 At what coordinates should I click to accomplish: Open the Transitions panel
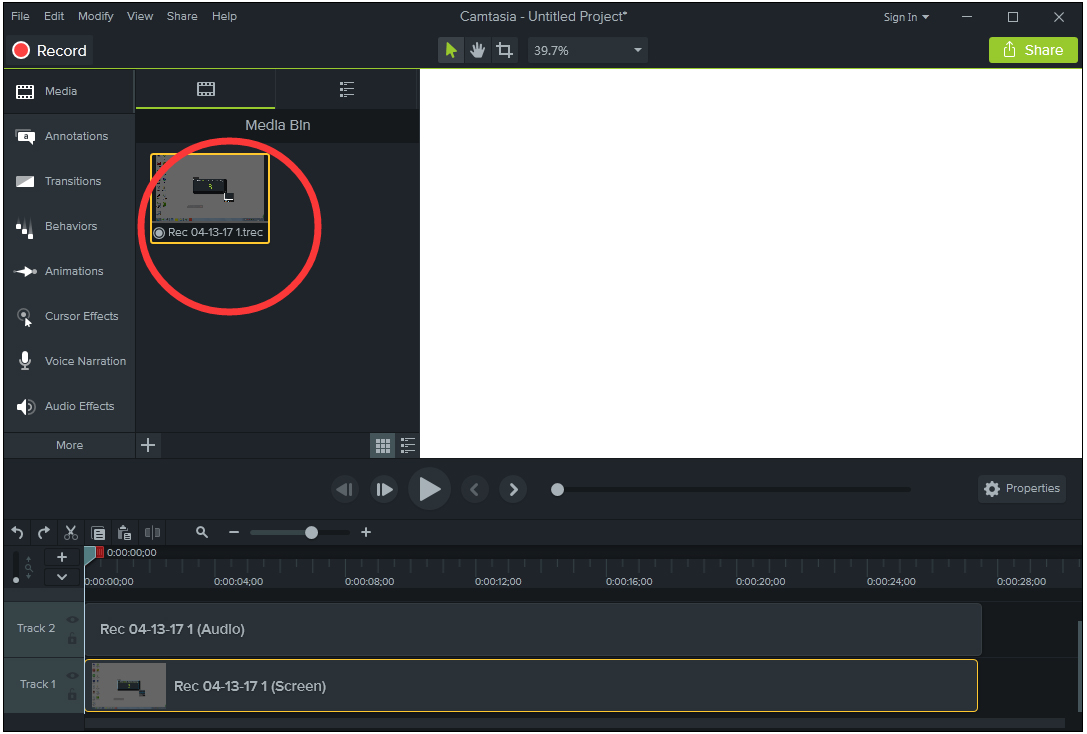click(69, 182)
